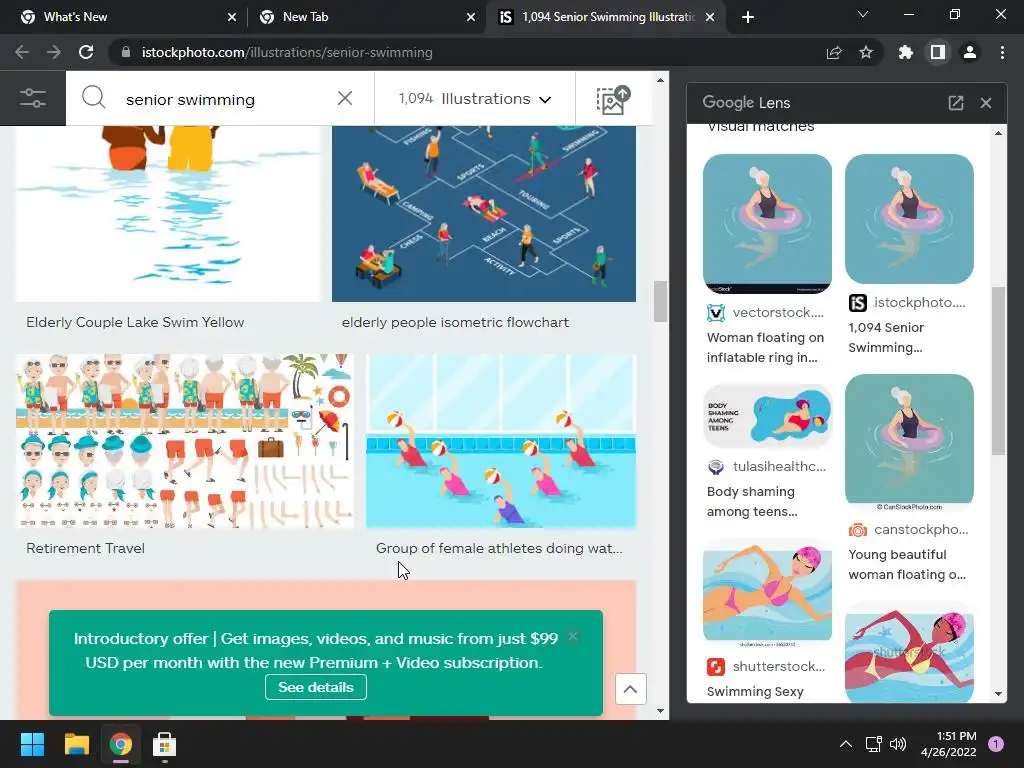1024x768 pixels.
Task: Click elderly people isometric flowchart title
Action: 455,322
